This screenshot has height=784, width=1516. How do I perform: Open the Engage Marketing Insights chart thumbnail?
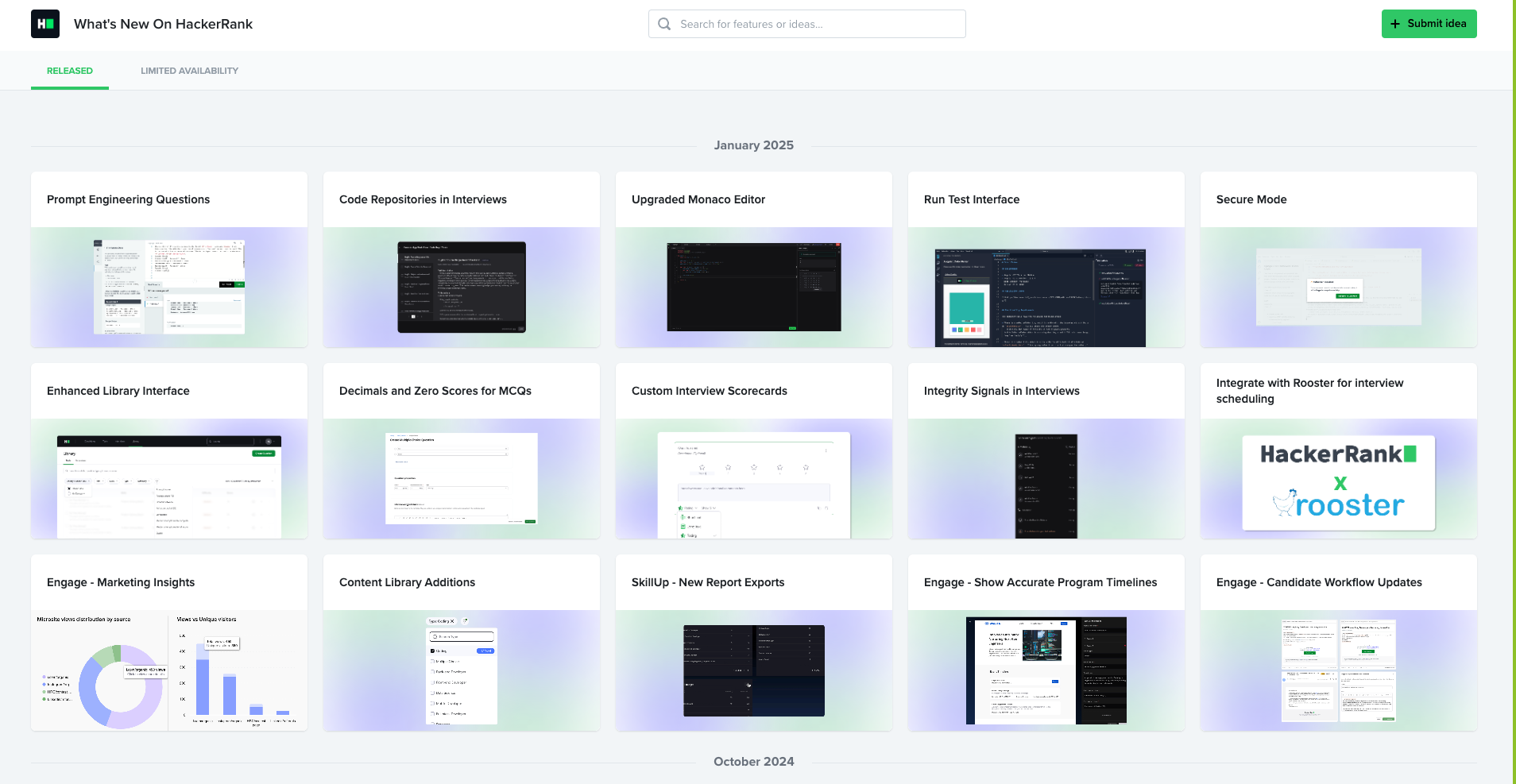pos(169,670)
